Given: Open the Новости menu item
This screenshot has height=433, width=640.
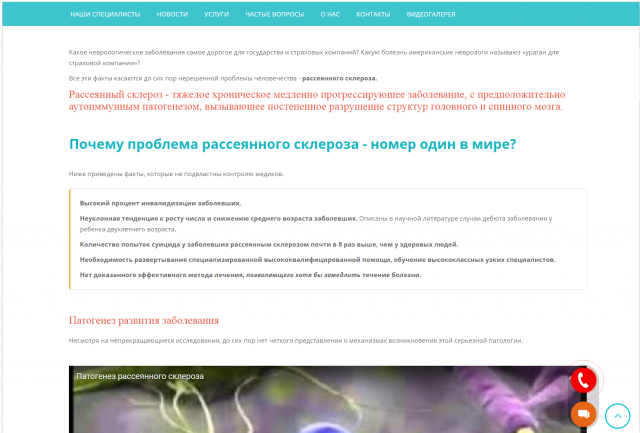Looking at the screenshot, I should (x=172, y=14).
